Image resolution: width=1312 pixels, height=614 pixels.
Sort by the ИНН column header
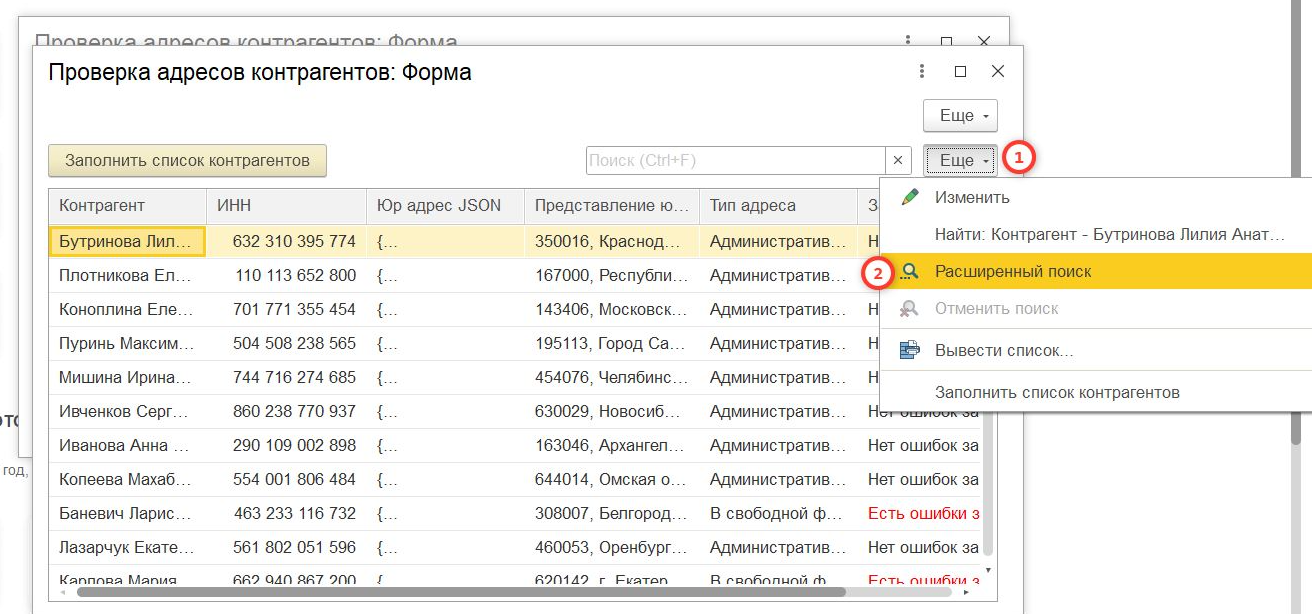point(287,206)
